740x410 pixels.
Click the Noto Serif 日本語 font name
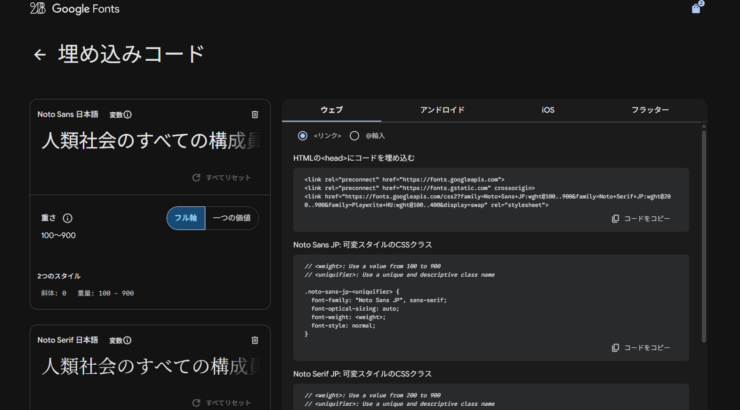pyautogui.click(x=68, y=340)
